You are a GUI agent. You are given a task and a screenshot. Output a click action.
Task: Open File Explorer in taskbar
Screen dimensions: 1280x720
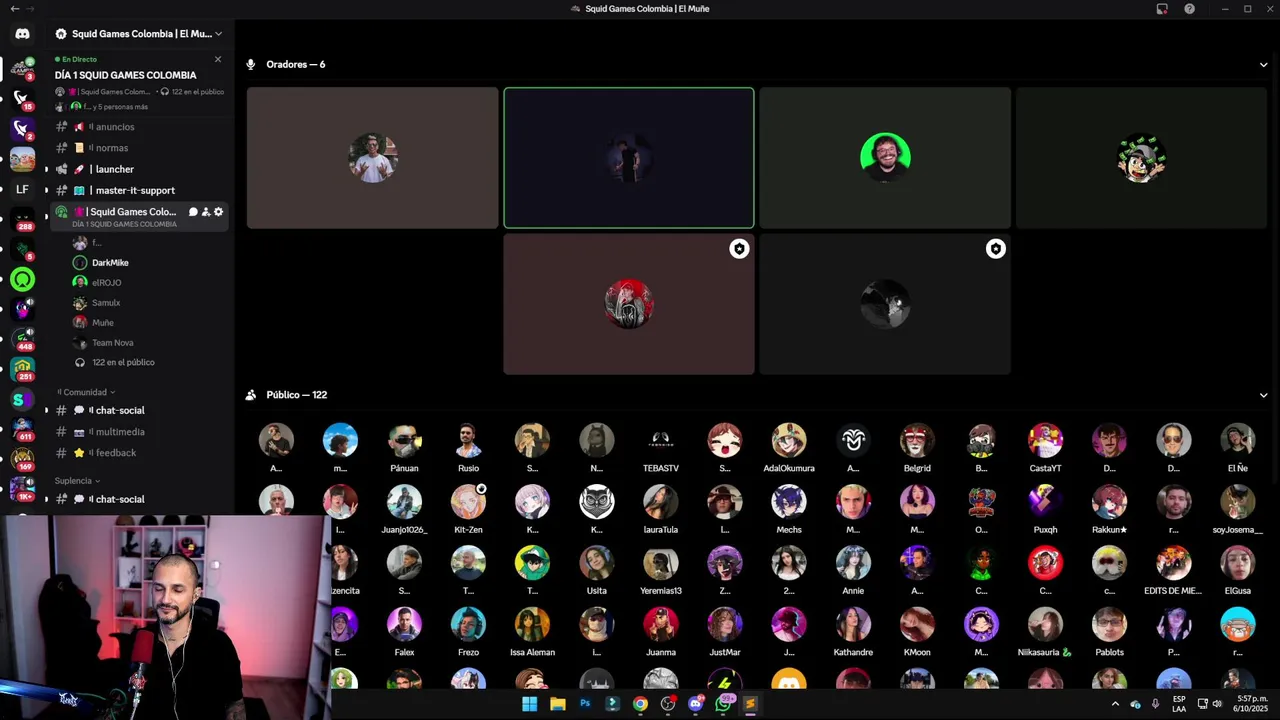pos(558,704)
